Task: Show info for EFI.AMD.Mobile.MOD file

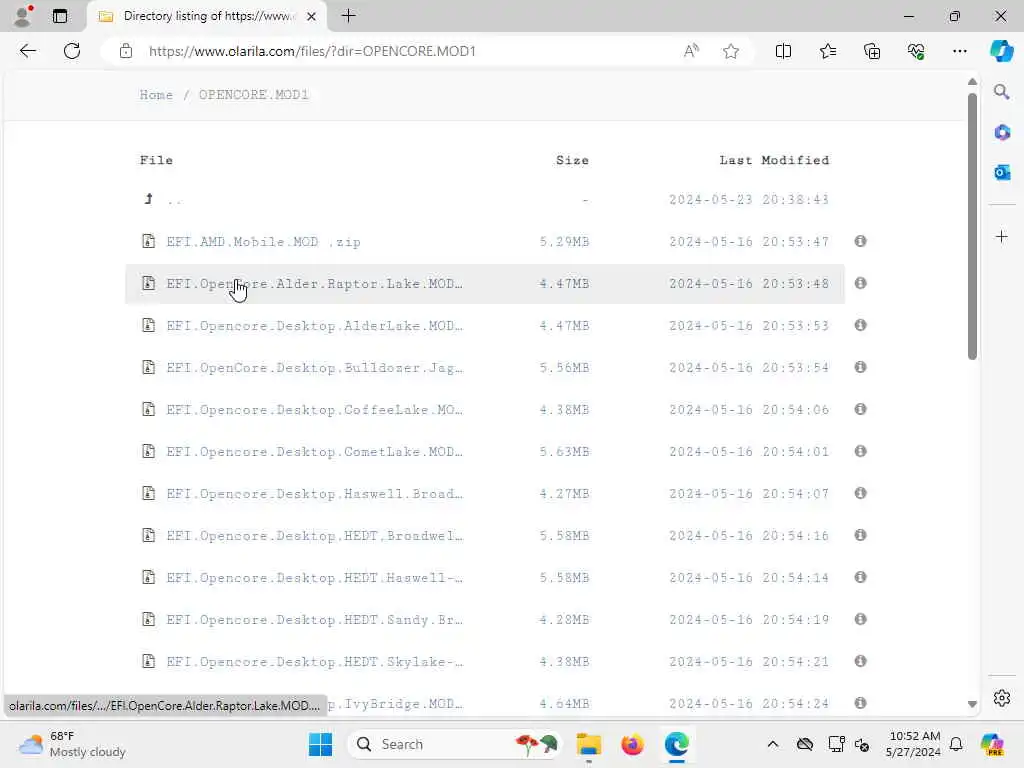Action: pos(860,241)
